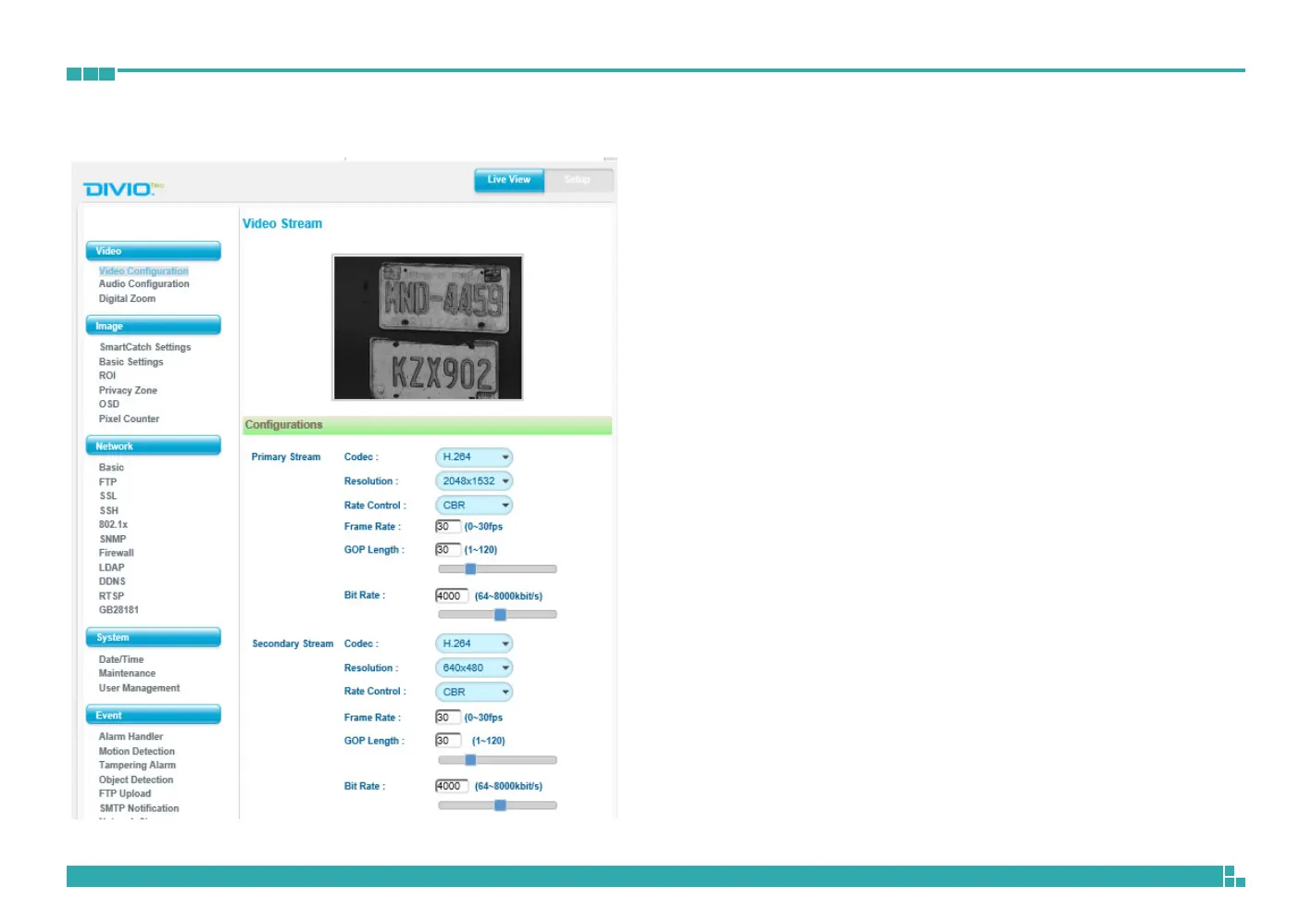This screenshot has height=924, width=1312.
Task: Click Secondary Stream Frame Rate field
Action: point(448,718)
